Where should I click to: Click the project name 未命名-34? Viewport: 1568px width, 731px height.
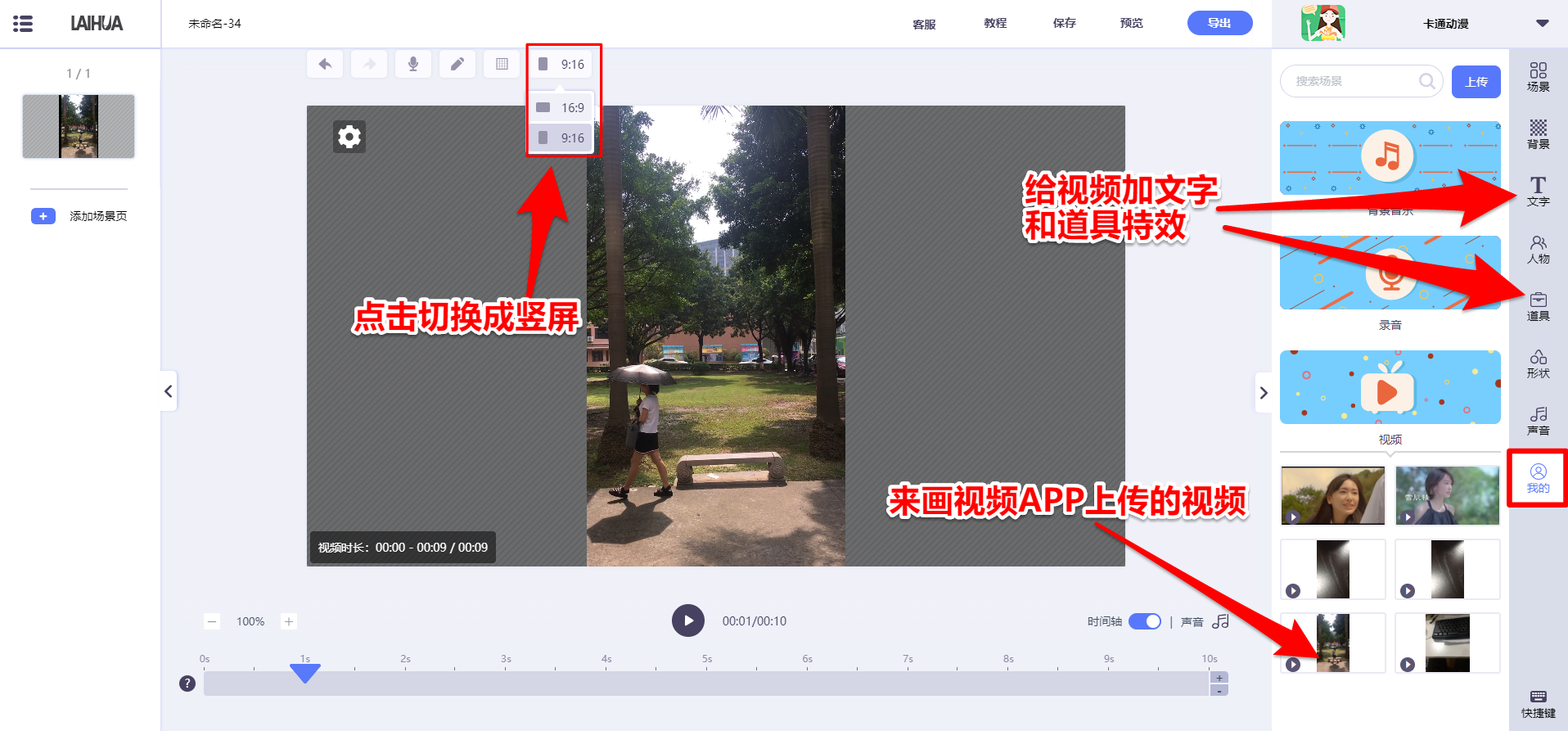click(214, 24)
